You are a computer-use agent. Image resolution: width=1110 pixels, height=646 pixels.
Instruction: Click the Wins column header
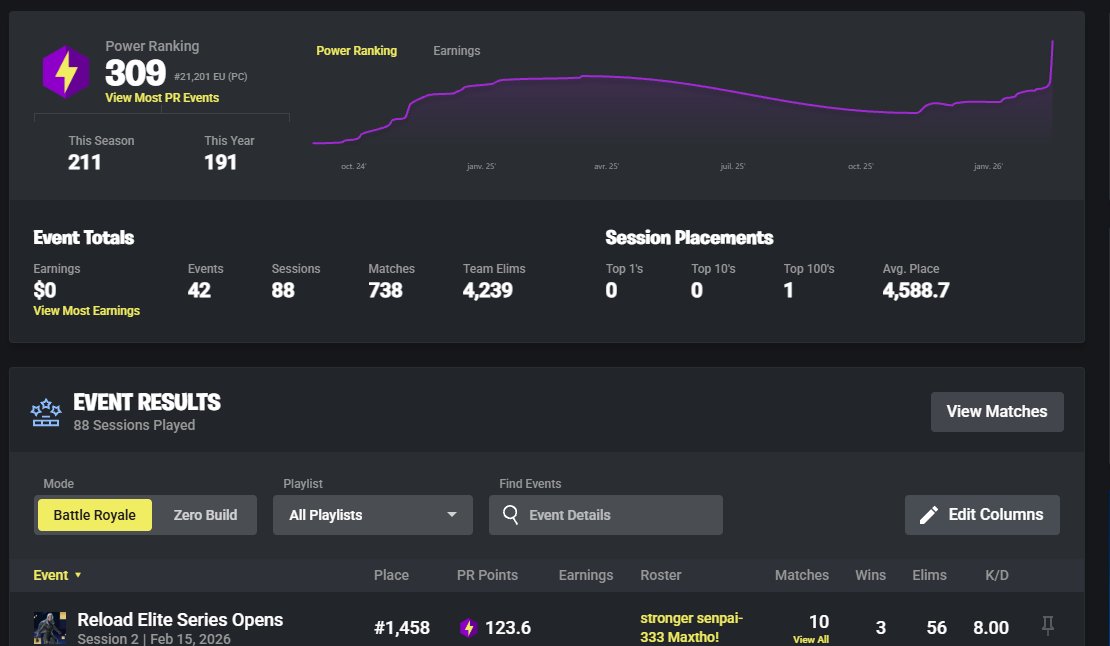[x=870, y=575]
